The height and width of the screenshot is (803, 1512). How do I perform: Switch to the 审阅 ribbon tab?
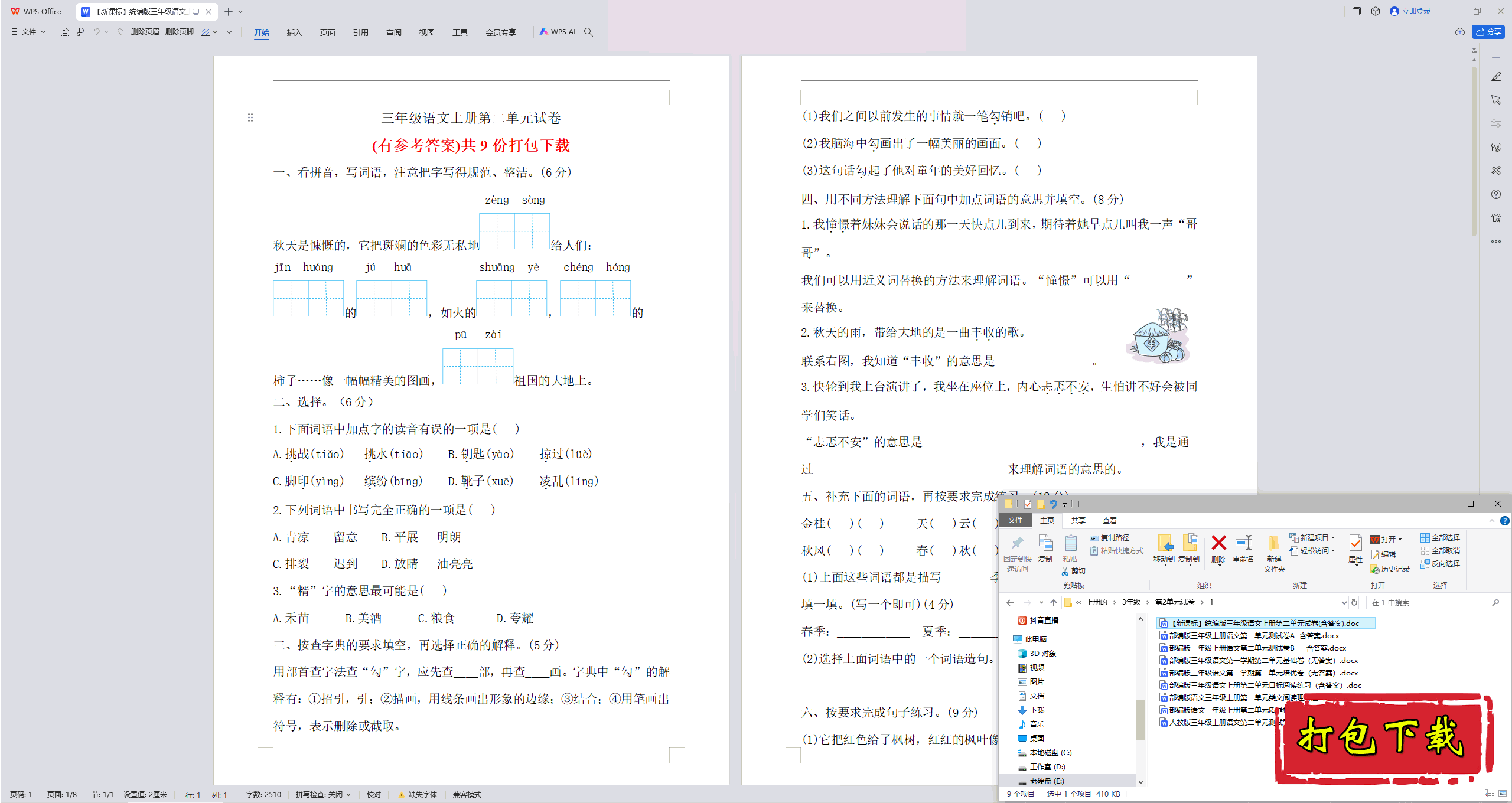pyautogui.click(x=393, y=32)
